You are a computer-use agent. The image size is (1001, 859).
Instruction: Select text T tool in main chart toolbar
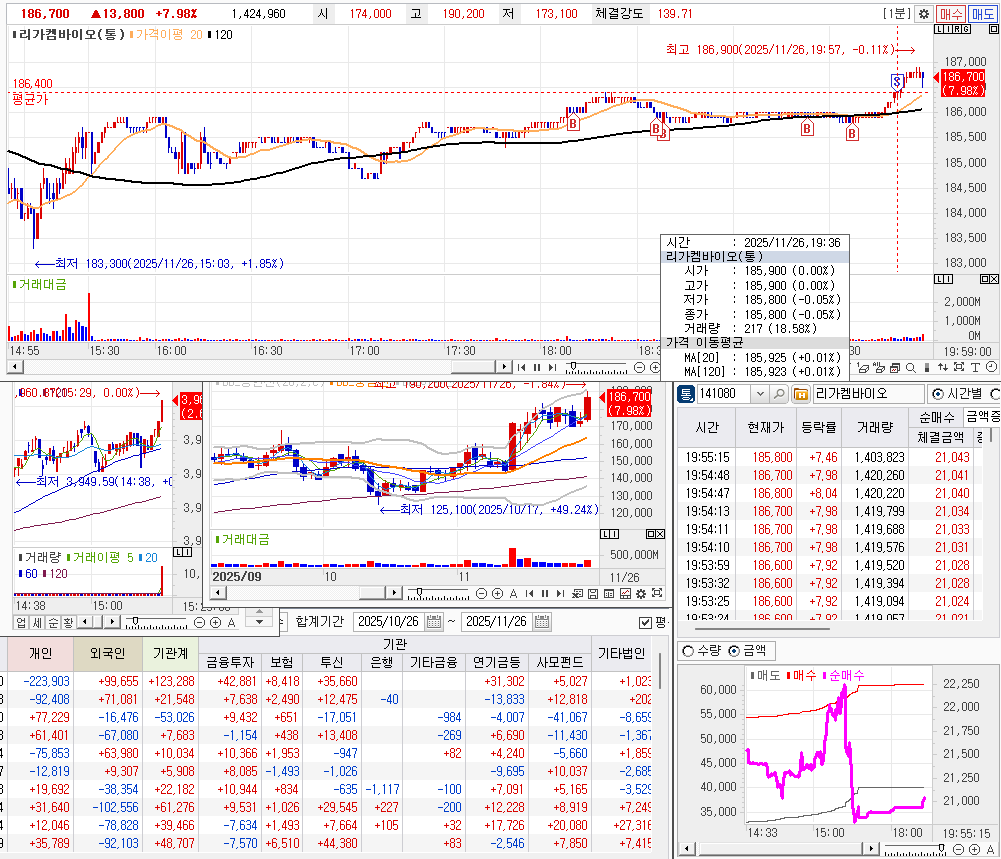click(975, 368)
